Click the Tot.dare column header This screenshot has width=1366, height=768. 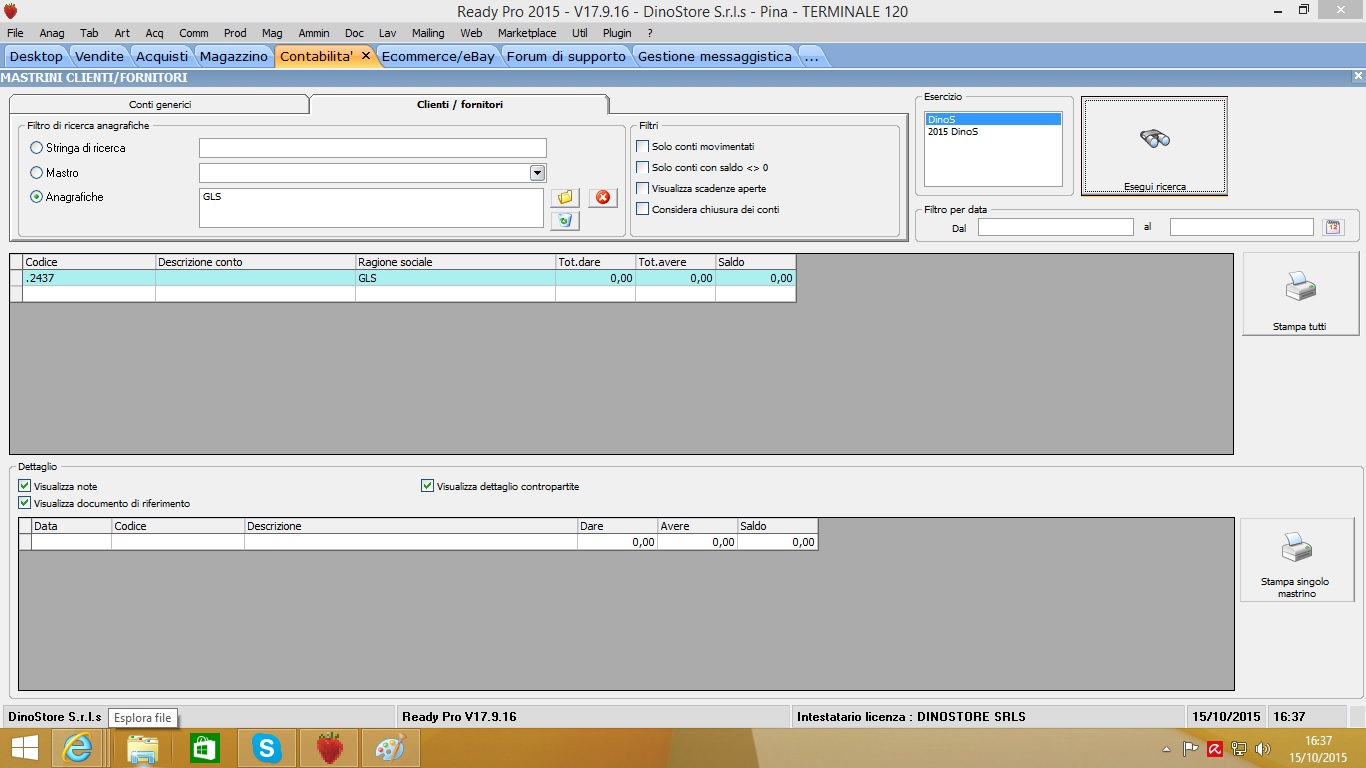pyautogui.click(x=595, y=262)
